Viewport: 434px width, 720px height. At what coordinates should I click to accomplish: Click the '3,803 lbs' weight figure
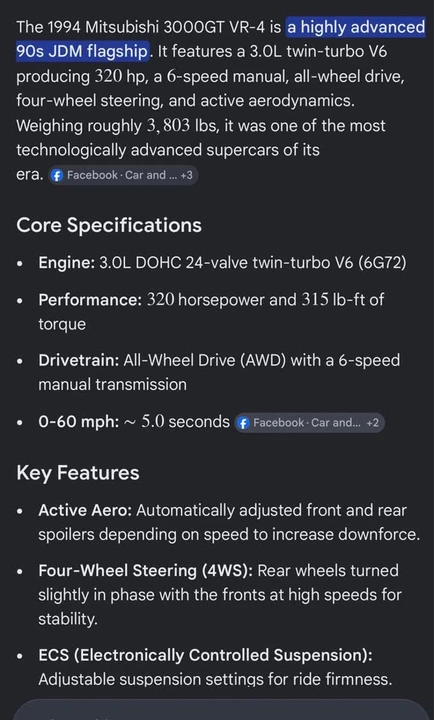pos(183,126)
